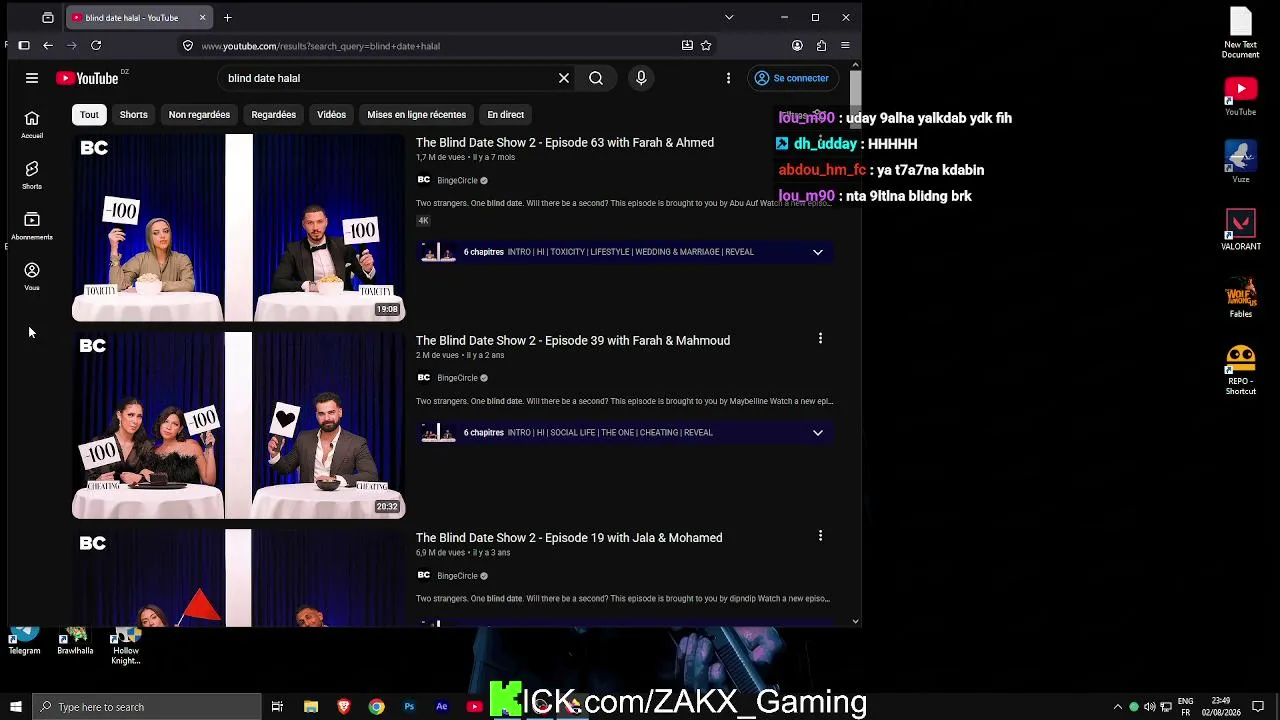Open the browser tab search dropdown
This screenshot has width=1280, height=720.
click(729, 17)
